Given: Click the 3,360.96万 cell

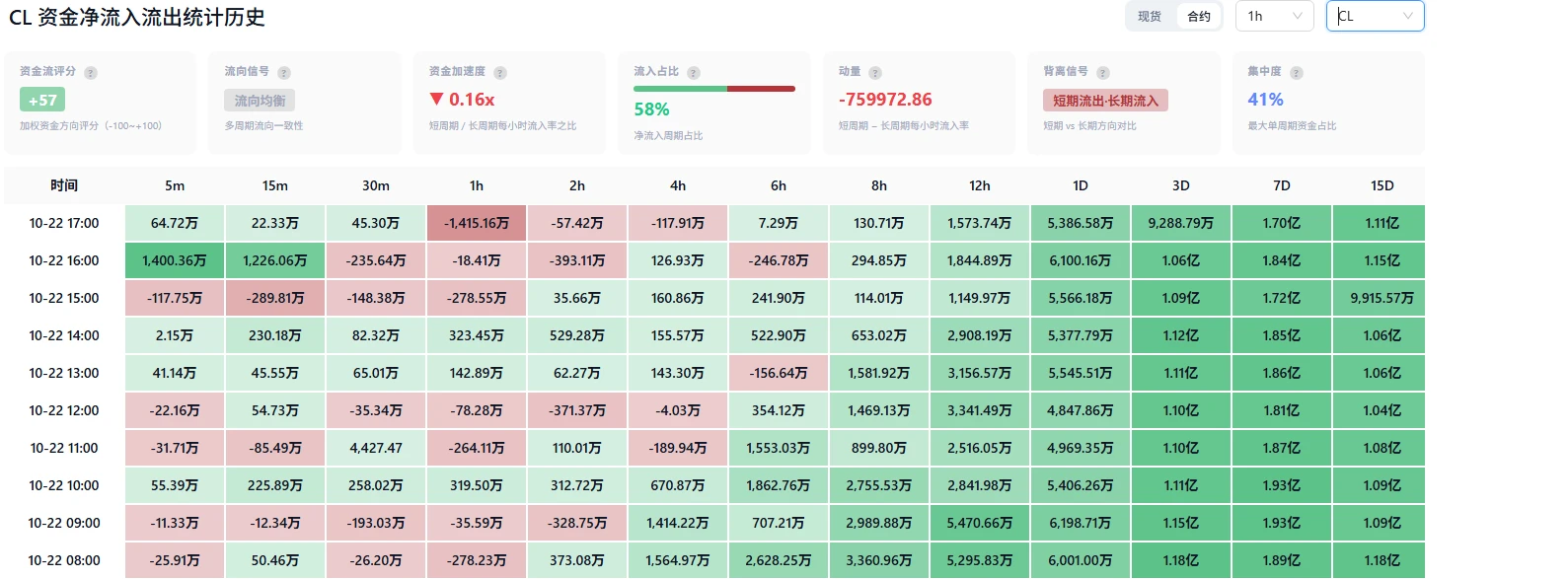Looking at the screenshot, I should 879,560.
